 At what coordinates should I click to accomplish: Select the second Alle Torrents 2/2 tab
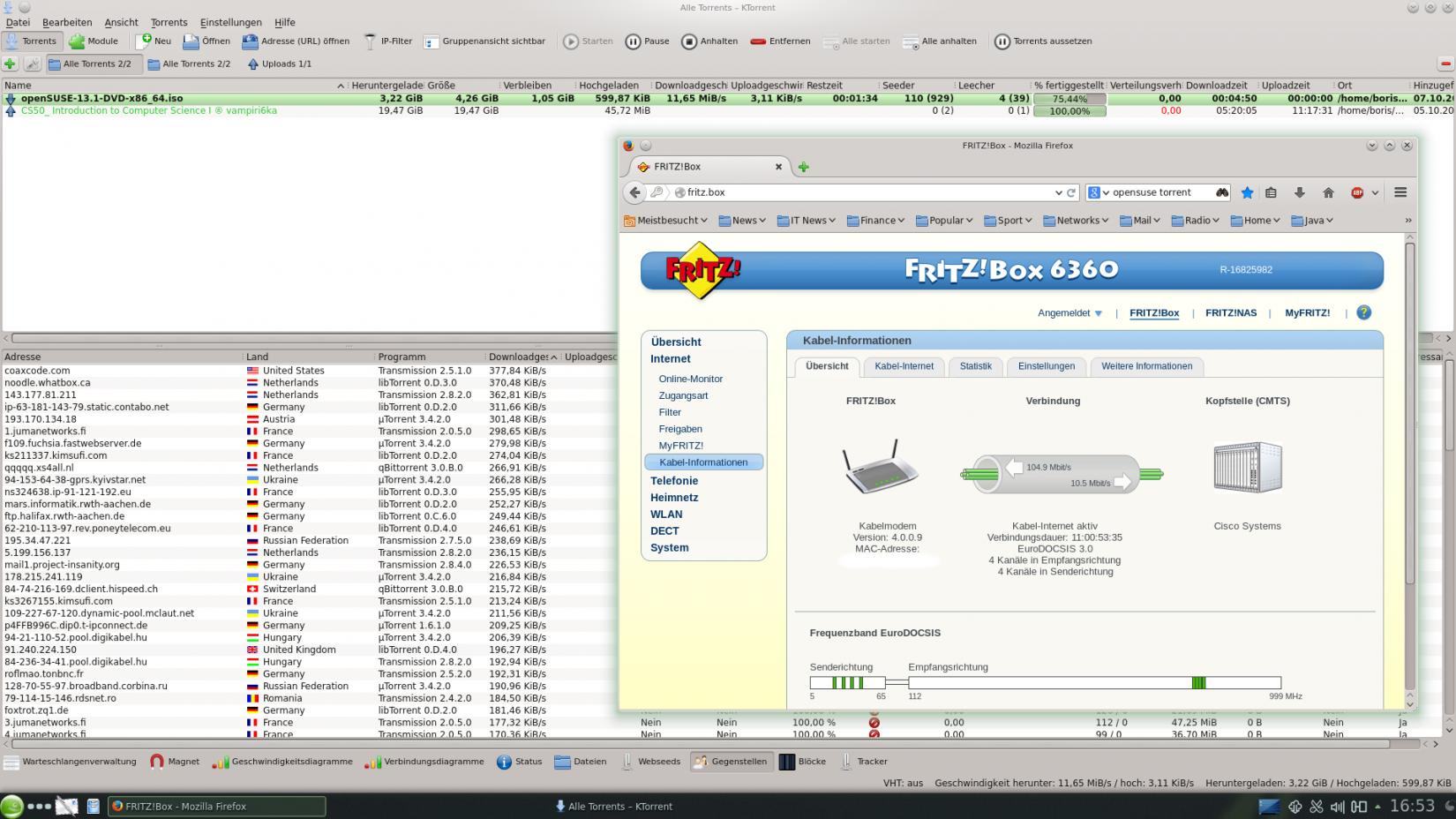click(189, 64)
